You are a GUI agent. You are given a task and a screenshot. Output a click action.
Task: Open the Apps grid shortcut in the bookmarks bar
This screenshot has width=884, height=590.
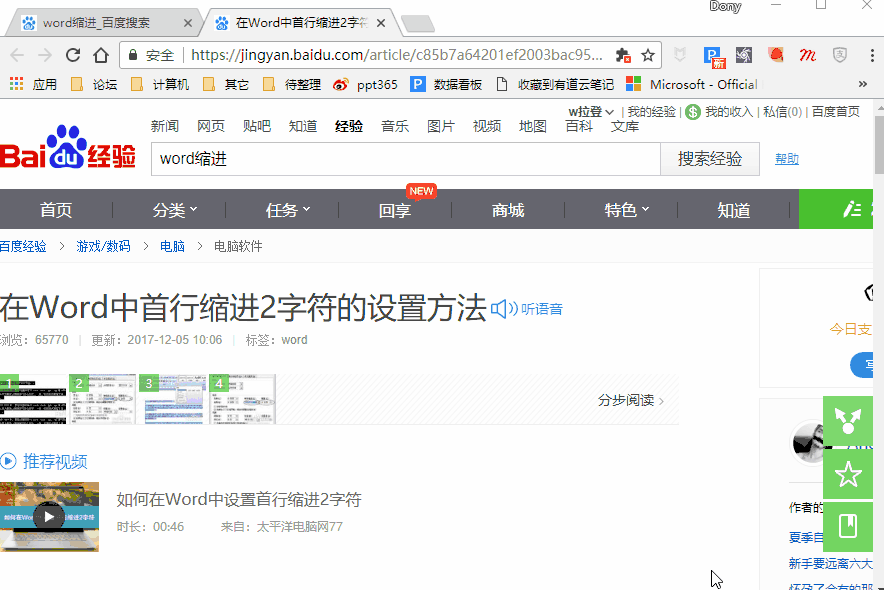(16, 85)
